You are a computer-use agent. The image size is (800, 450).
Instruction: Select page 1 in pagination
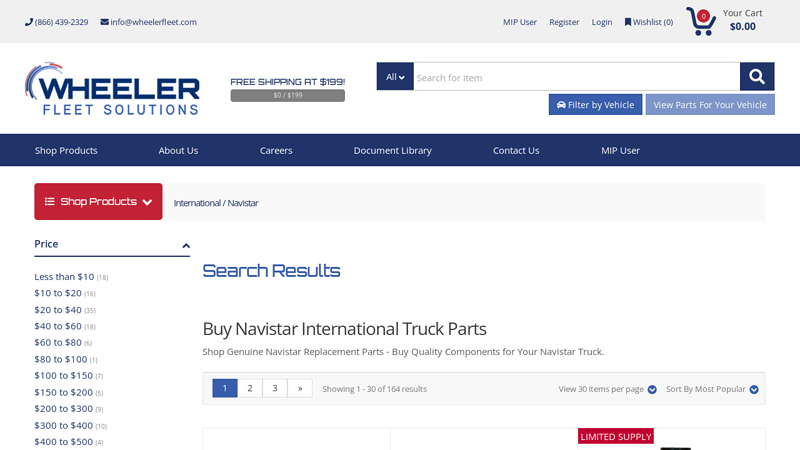coord(225,388)
